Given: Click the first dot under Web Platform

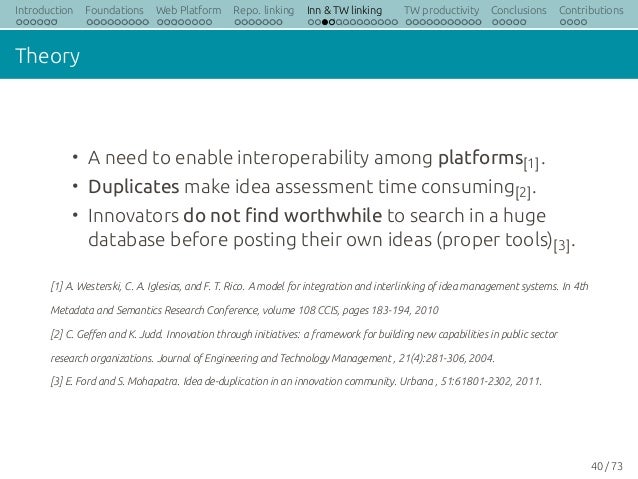Looking at the screenshot, I should 160,22.
